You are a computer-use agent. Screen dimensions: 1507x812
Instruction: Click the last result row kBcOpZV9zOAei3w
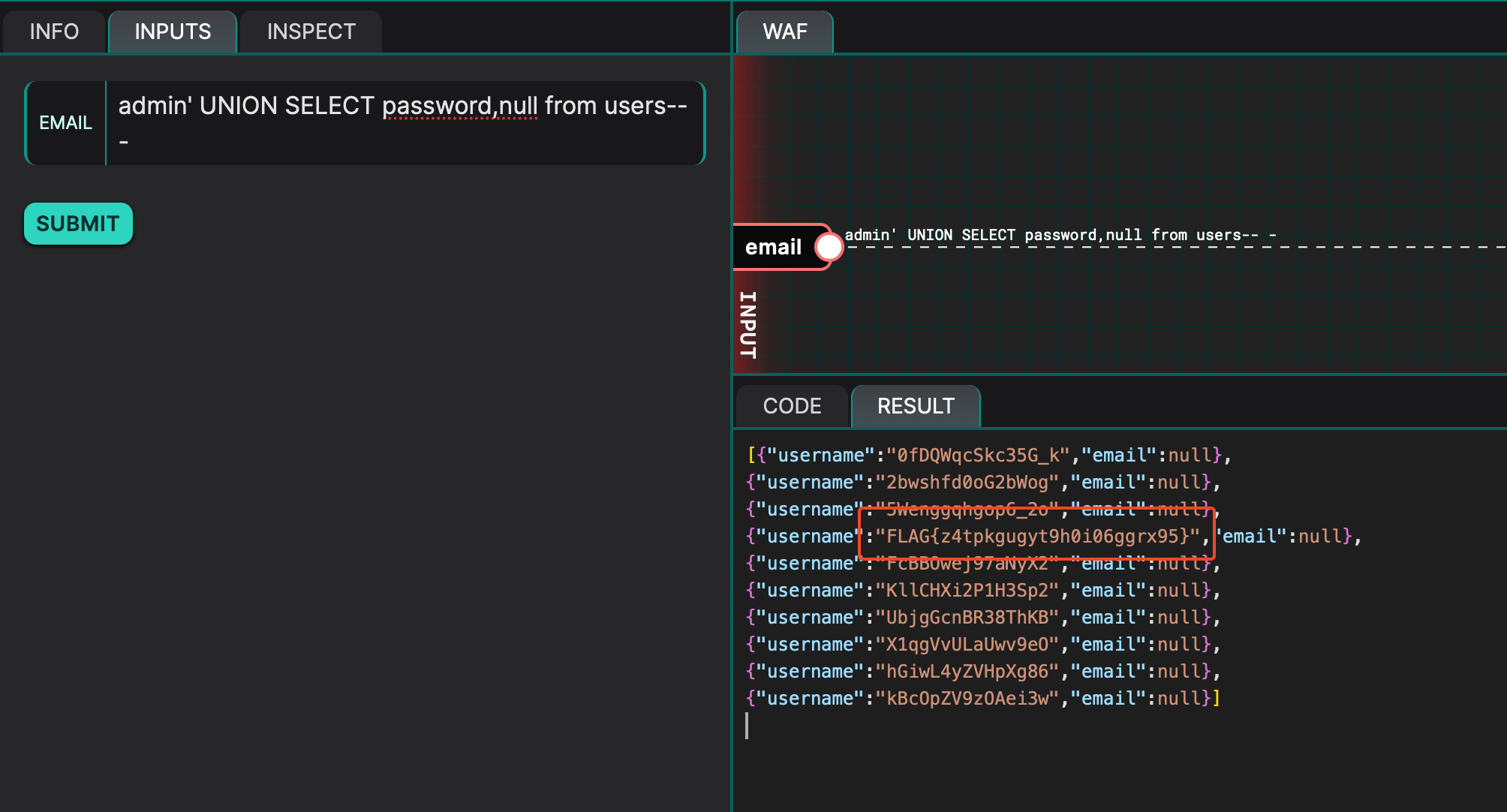click(x=967, y=698)
